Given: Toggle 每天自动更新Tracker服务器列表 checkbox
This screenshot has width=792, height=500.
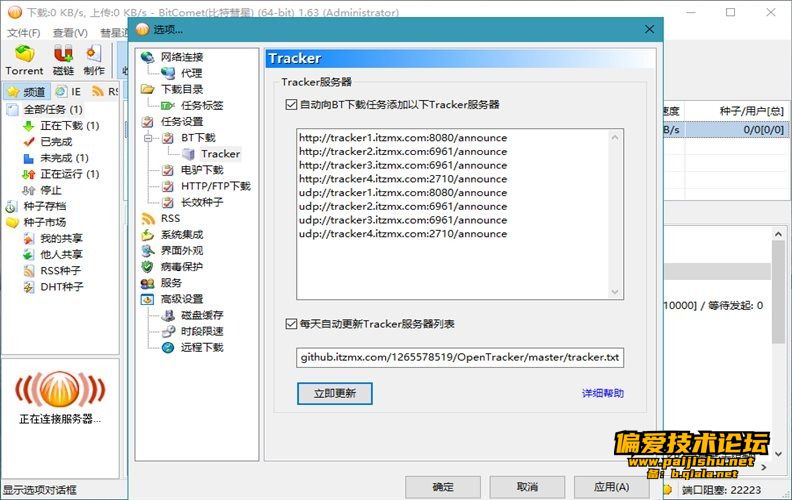Looking at the screenshot, I should pos(291,324).
